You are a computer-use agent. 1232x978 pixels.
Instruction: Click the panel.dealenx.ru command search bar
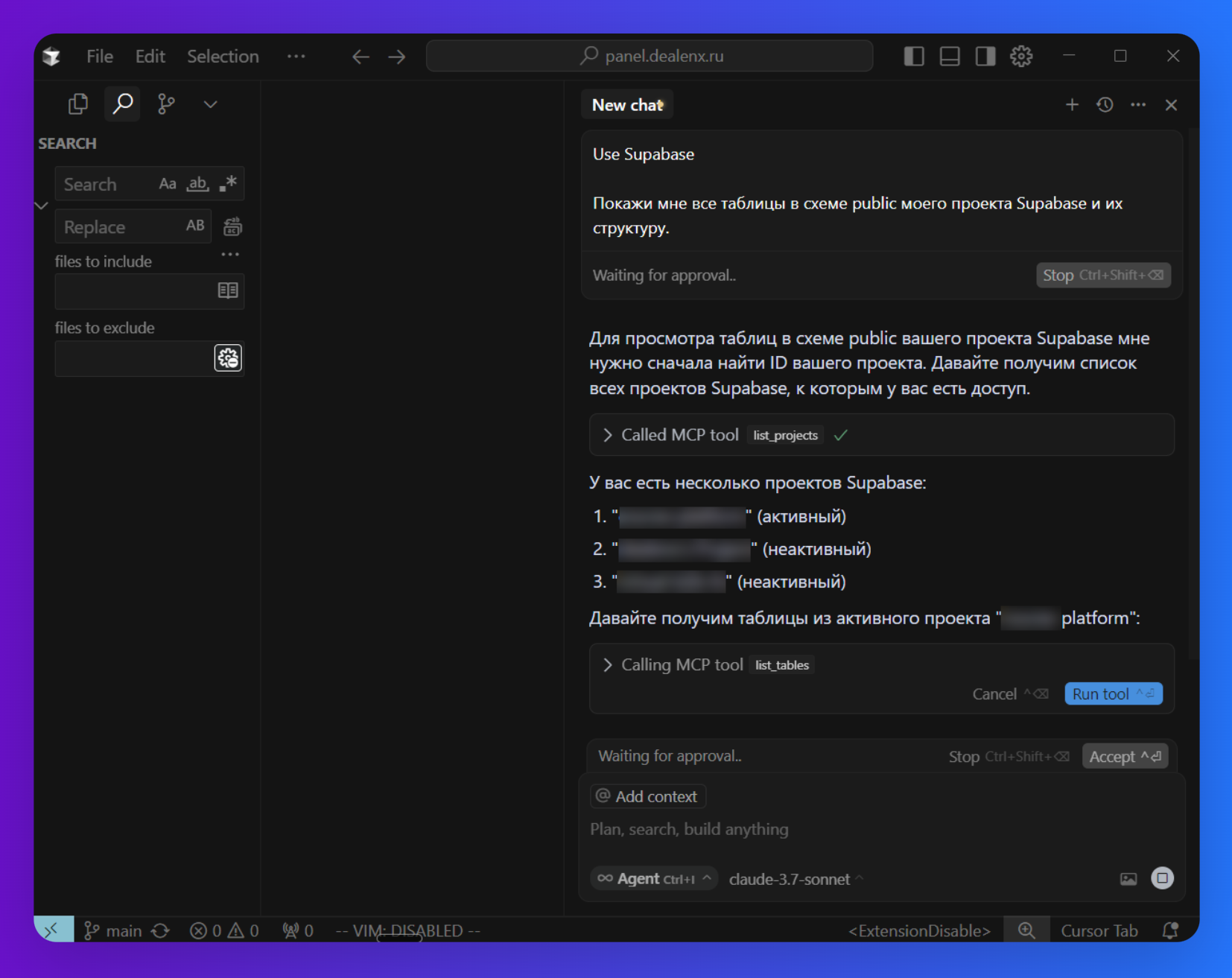point(650,56)
